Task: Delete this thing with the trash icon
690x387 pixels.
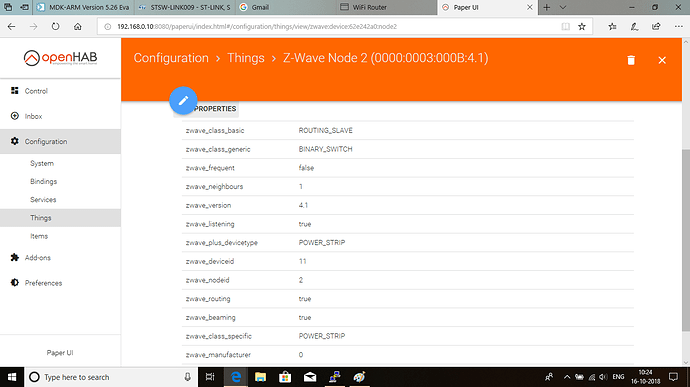Action: (x=631, y=60)
